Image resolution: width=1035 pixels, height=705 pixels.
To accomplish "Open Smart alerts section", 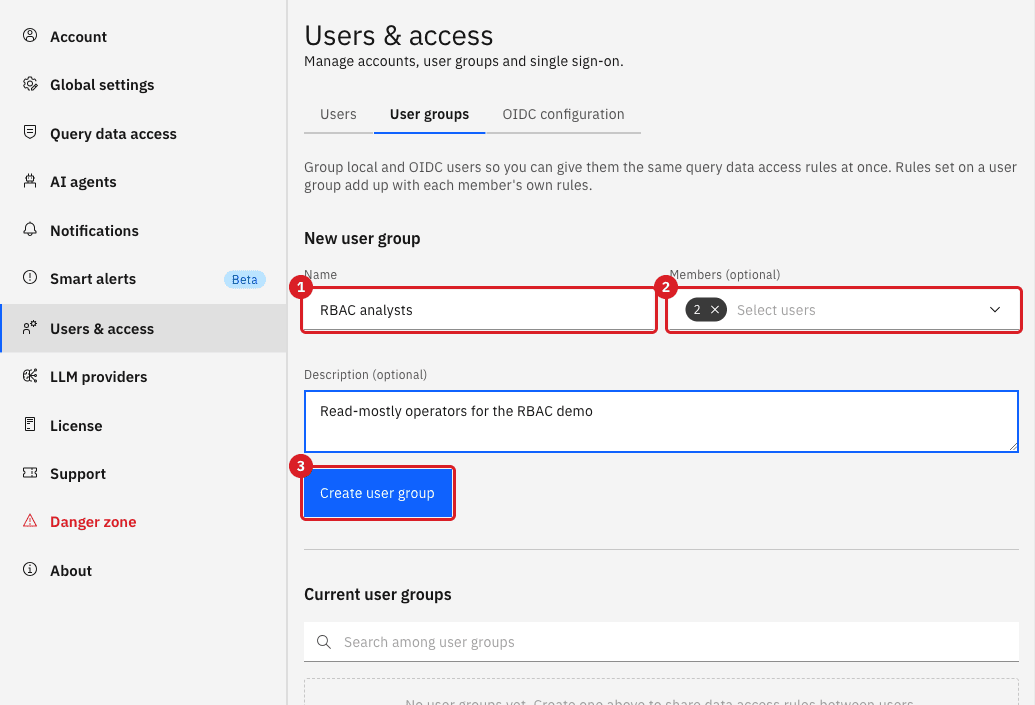I will 143,279.
